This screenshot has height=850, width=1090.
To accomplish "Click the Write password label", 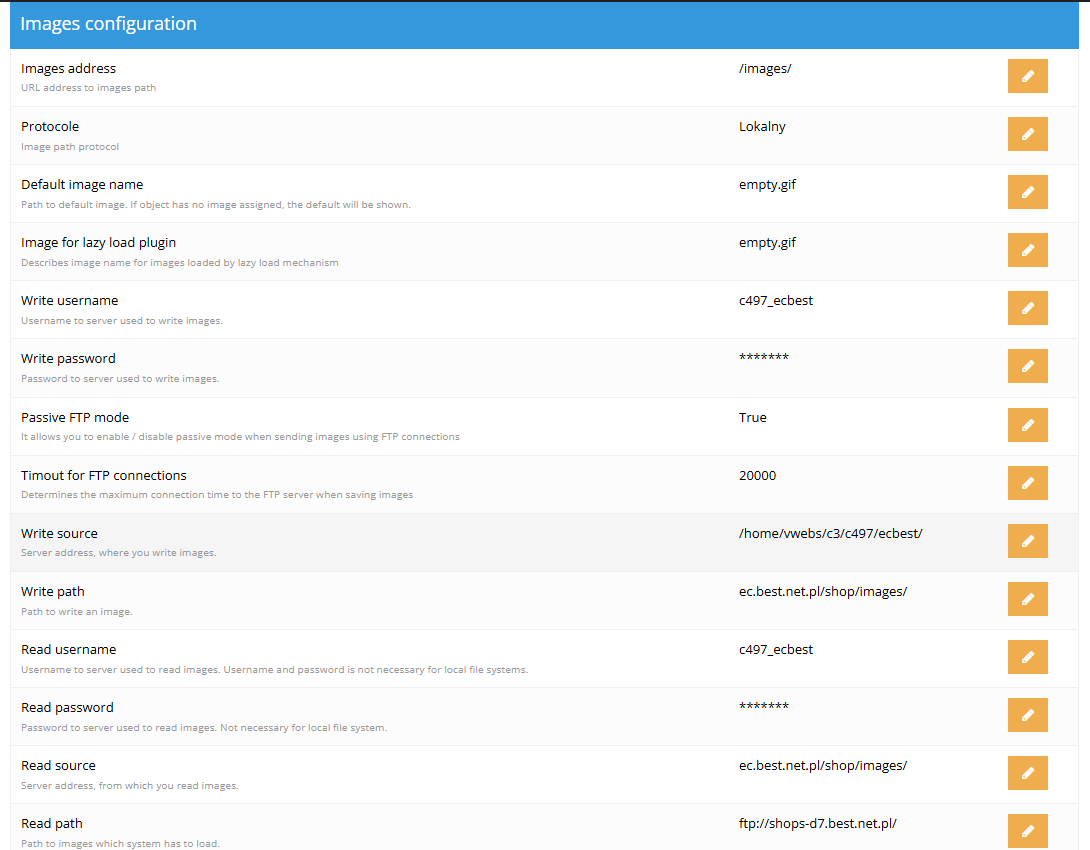I will (x=68, y=359).
